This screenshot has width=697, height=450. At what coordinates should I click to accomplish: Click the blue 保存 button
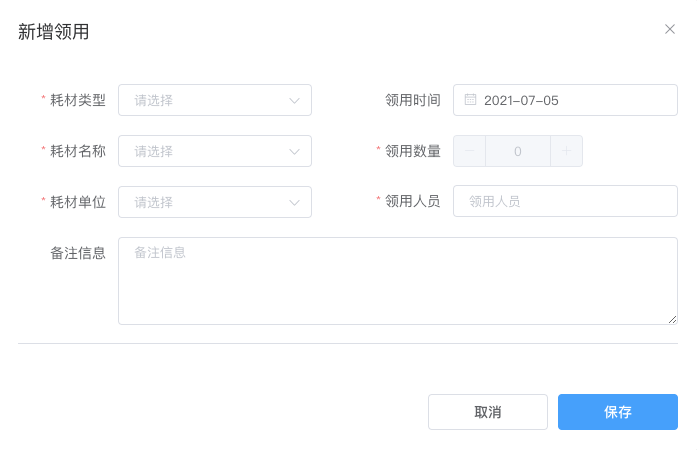[x=617, y=412]
